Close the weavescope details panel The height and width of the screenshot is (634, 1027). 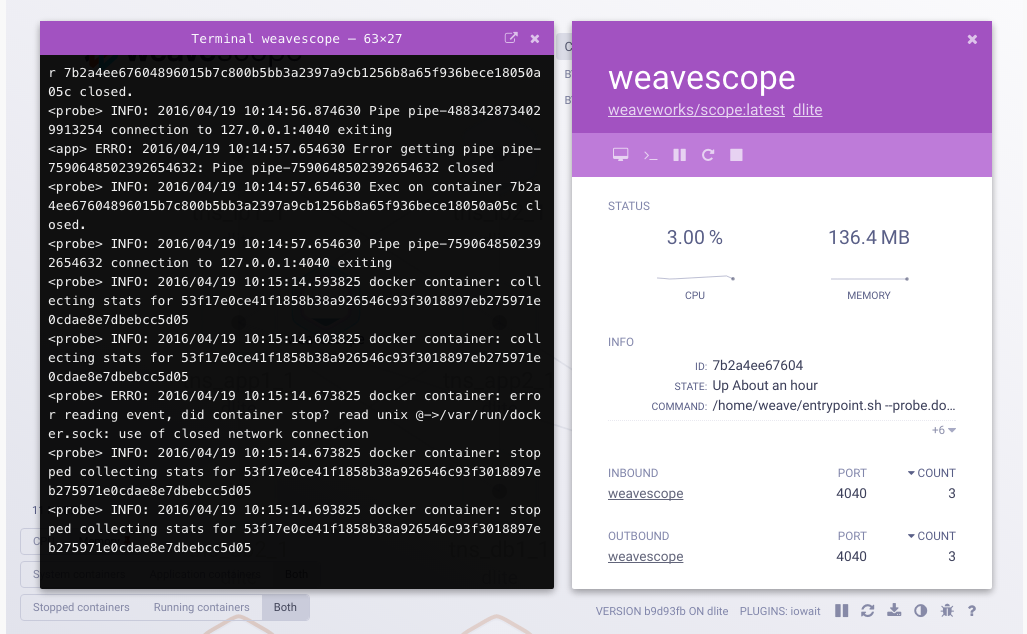973,39
